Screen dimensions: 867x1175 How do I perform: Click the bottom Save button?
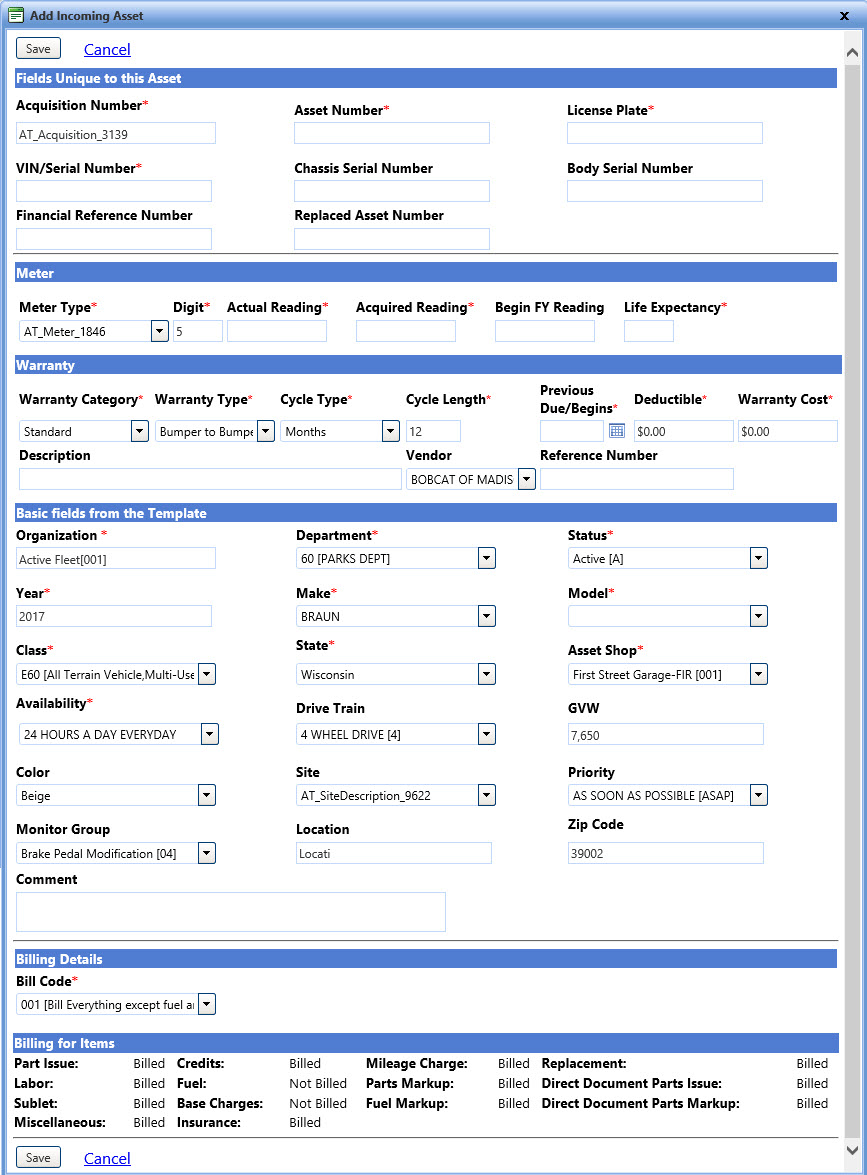pyautogui.click(x=38, y=1158)
